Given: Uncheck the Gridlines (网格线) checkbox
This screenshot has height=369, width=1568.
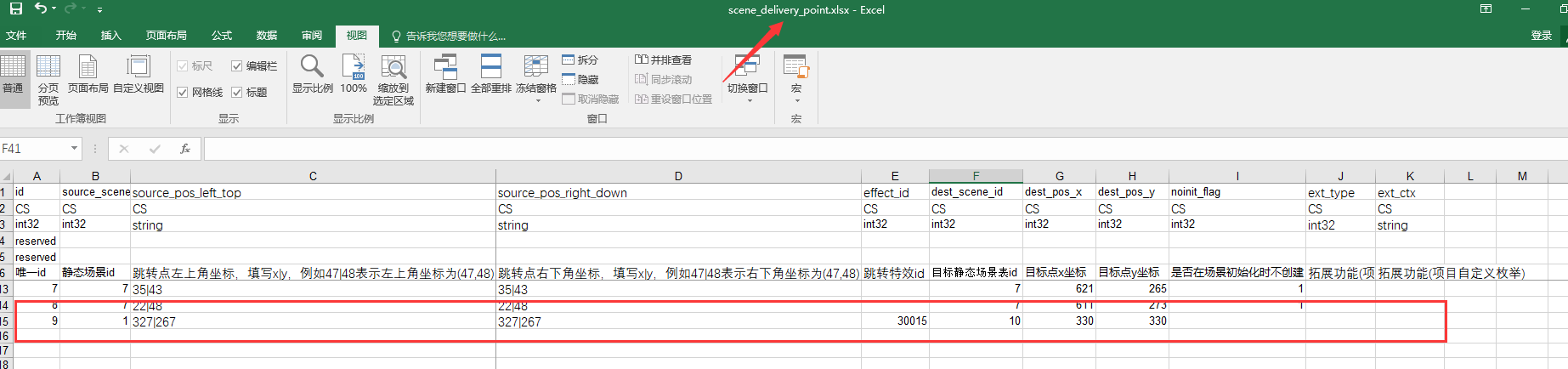Looking at the screenshot, I should [183, 93].
